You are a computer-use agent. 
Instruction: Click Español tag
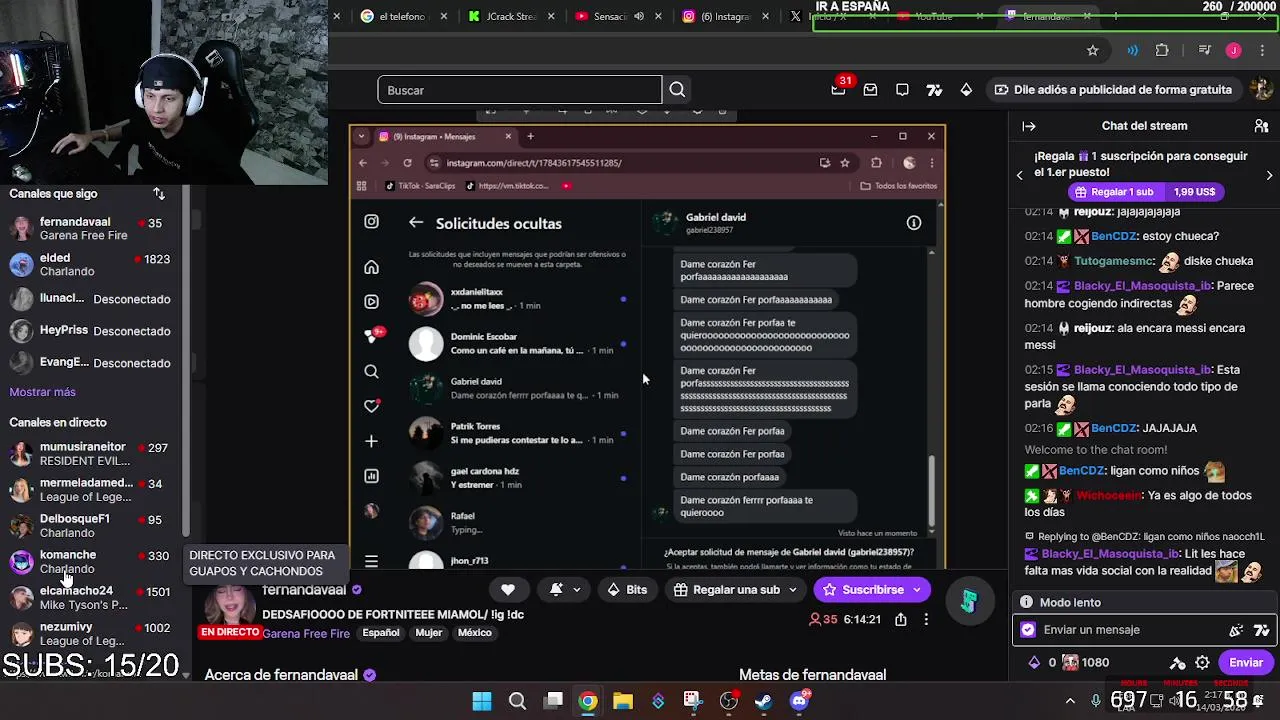click(381, 633)
